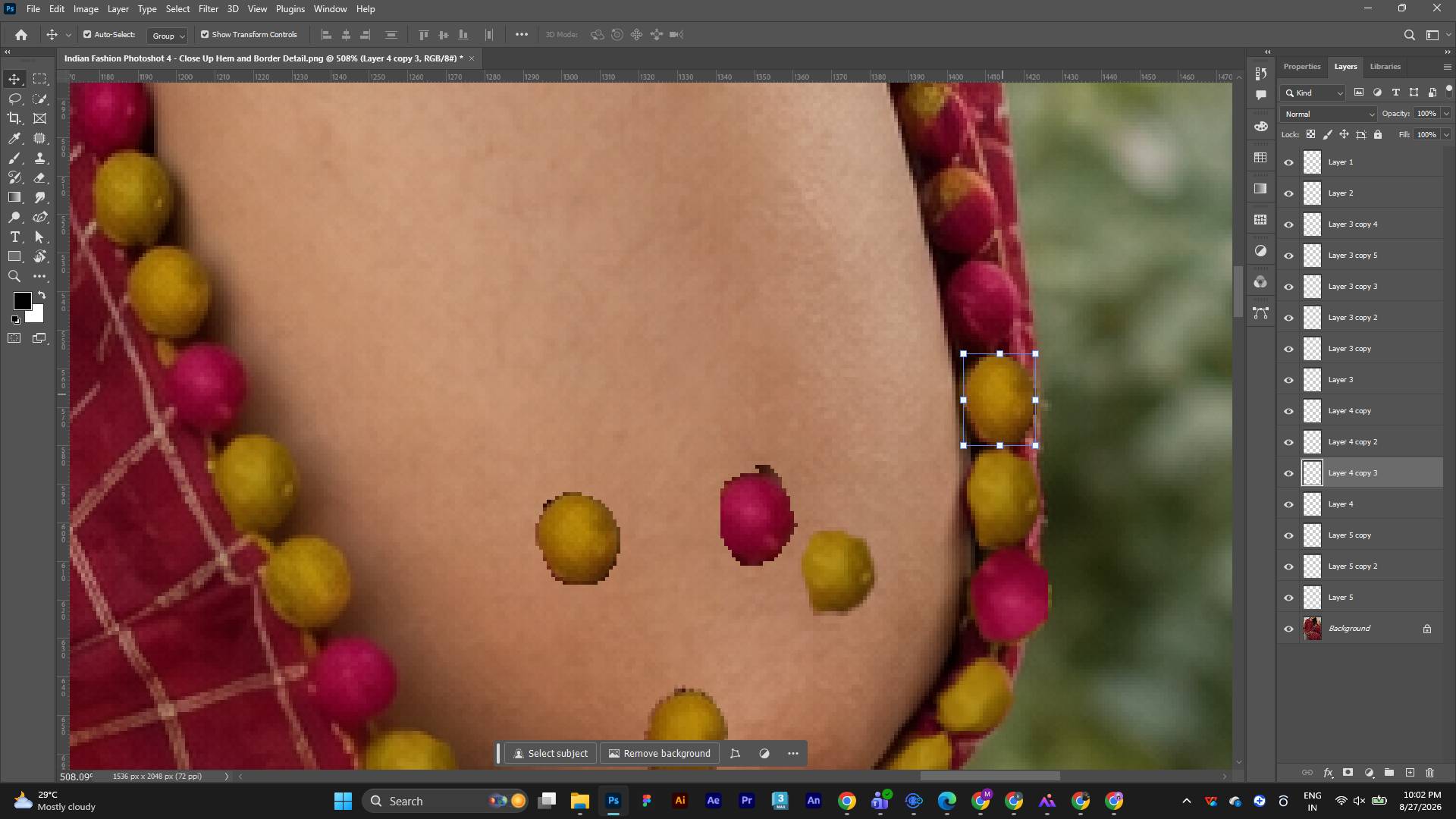Open the Normal blend mode dropdown

click(x=1328, y=114)
